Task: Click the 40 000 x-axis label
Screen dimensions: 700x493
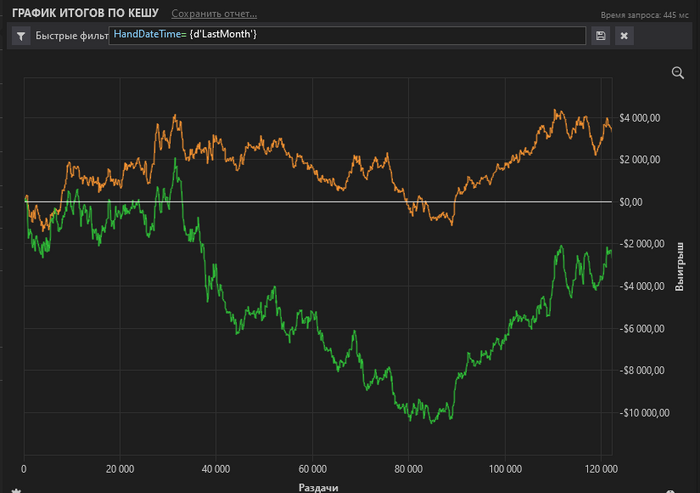Action: click(216, 469)
